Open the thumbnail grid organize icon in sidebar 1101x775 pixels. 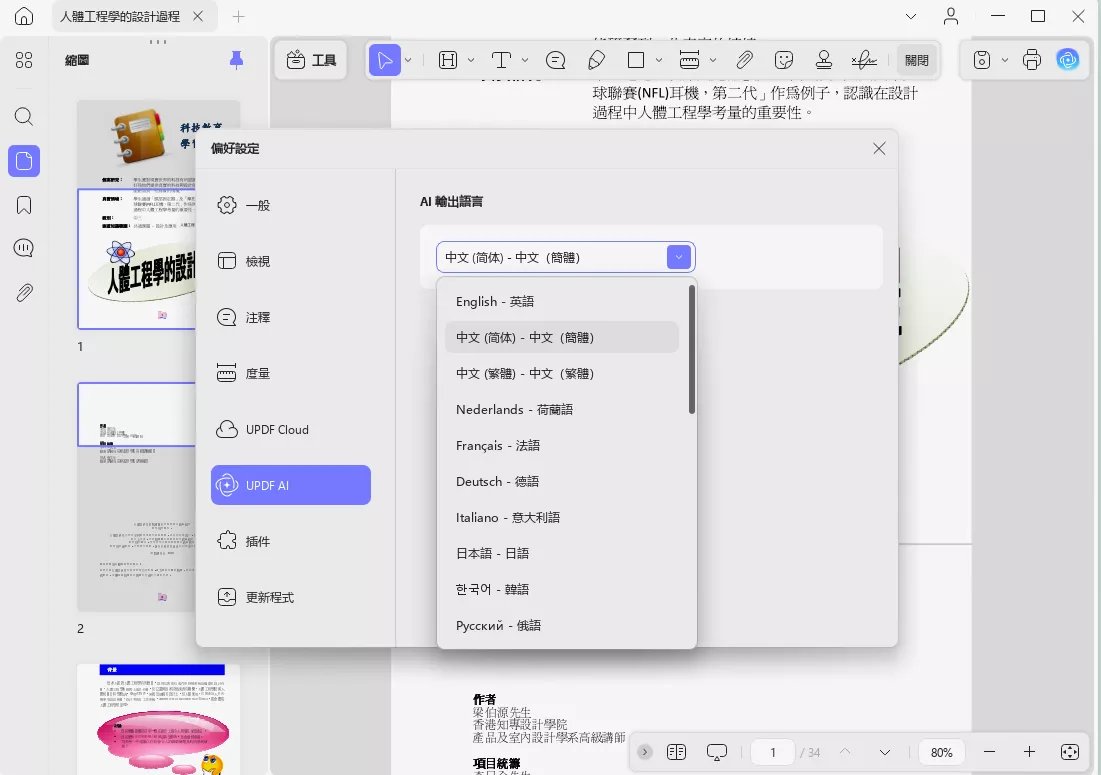pyautogui.click(x=24, y=60)
